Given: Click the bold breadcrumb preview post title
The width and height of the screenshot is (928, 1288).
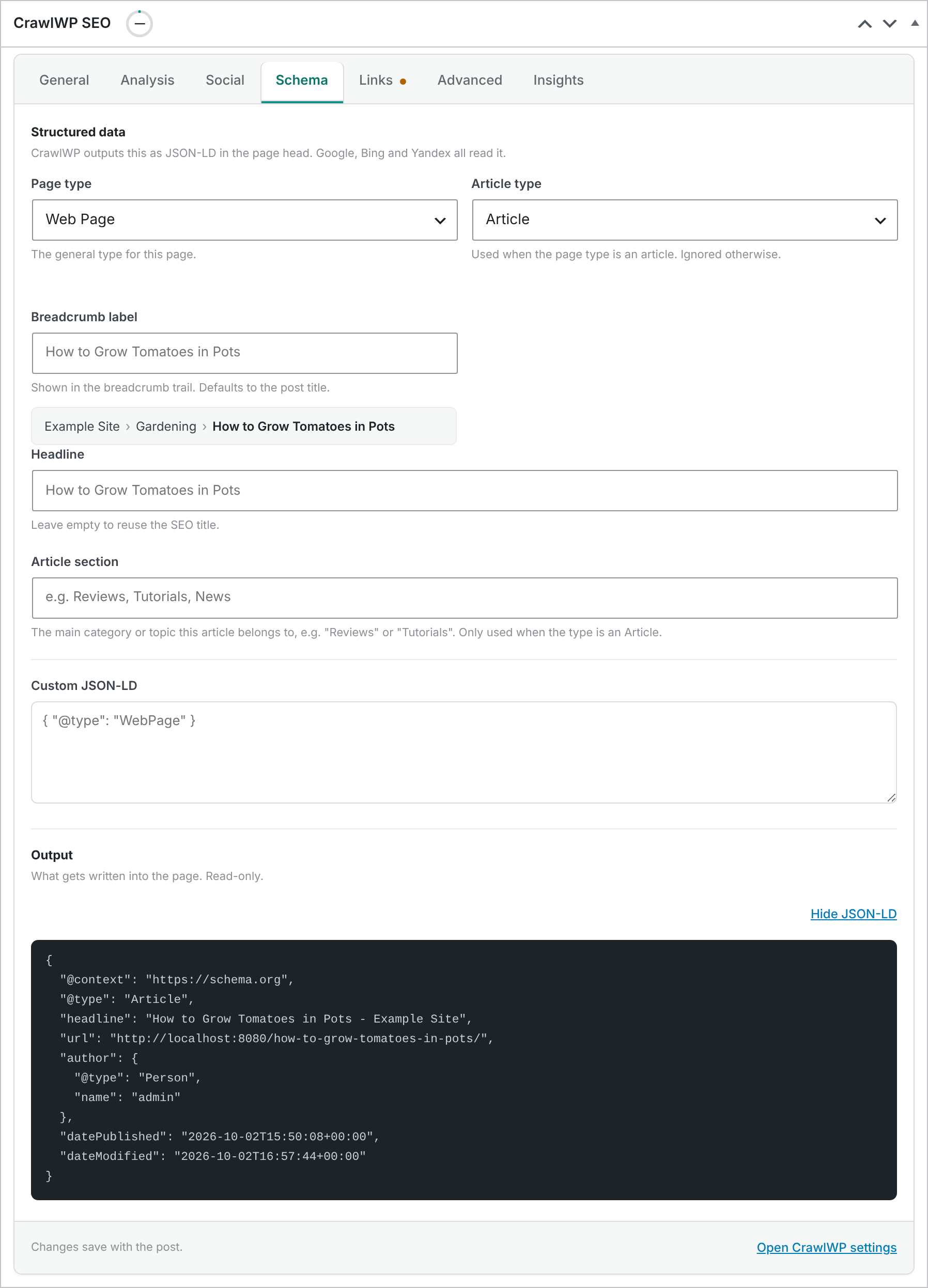Looking at the screenshot, I should click(303, 427).
